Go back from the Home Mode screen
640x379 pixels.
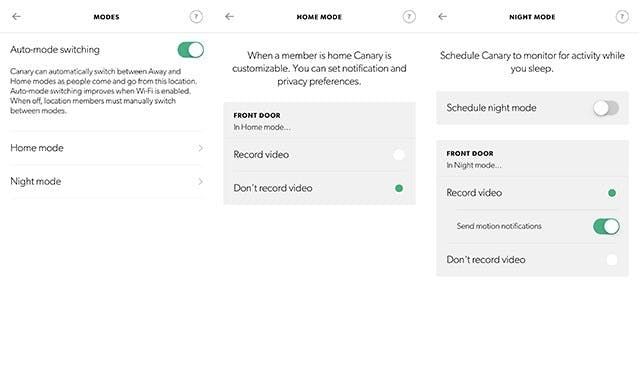click(229, 16)
